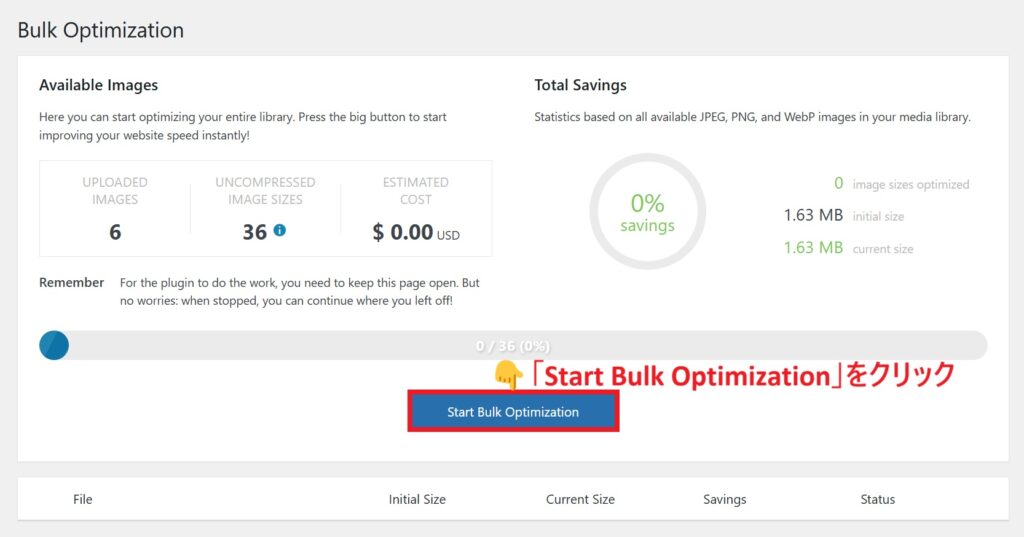This screenshot has width=1024, height=537.
Task: Click the 0% savings circular chart
Action: pyautogui.click(x=647, y=211)
